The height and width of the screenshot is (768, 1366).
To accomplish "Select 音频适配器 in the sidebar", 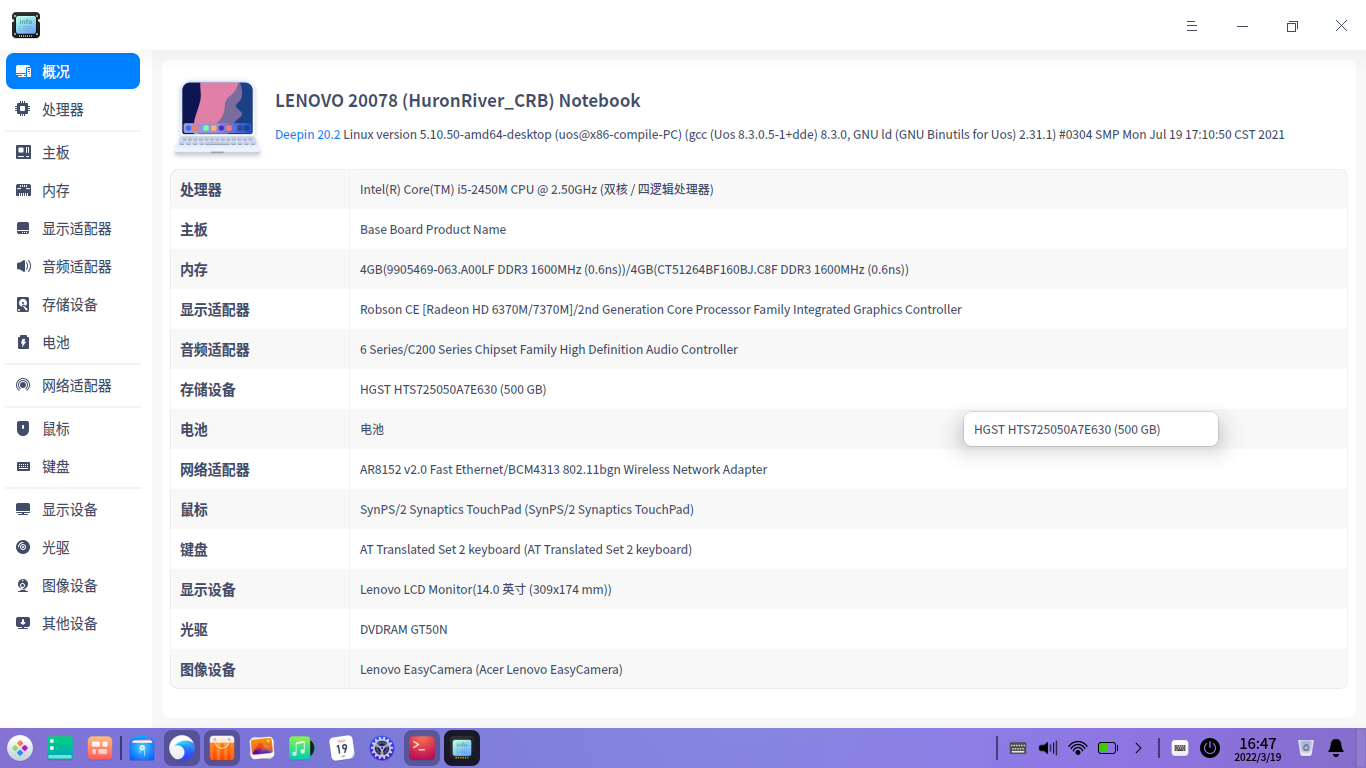I will point(73,266).
